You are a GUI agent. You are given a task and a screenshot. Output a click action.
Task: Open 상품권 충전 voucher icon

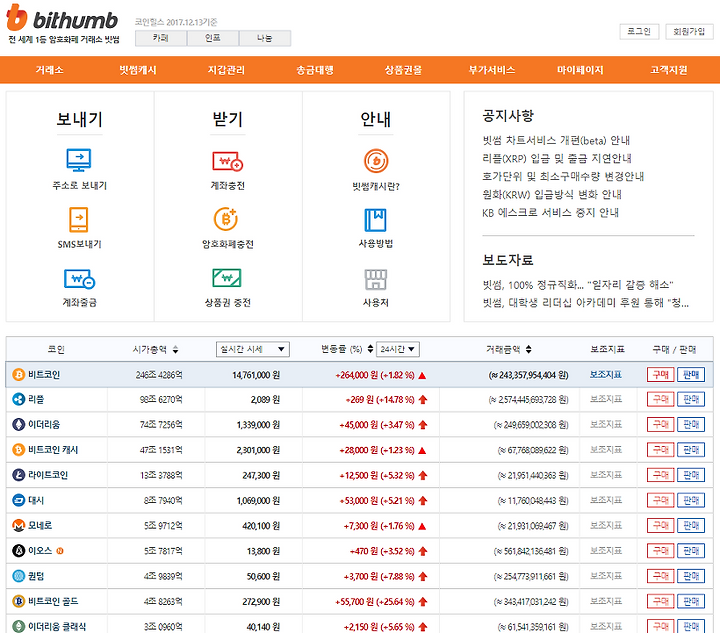click(227, 278)
